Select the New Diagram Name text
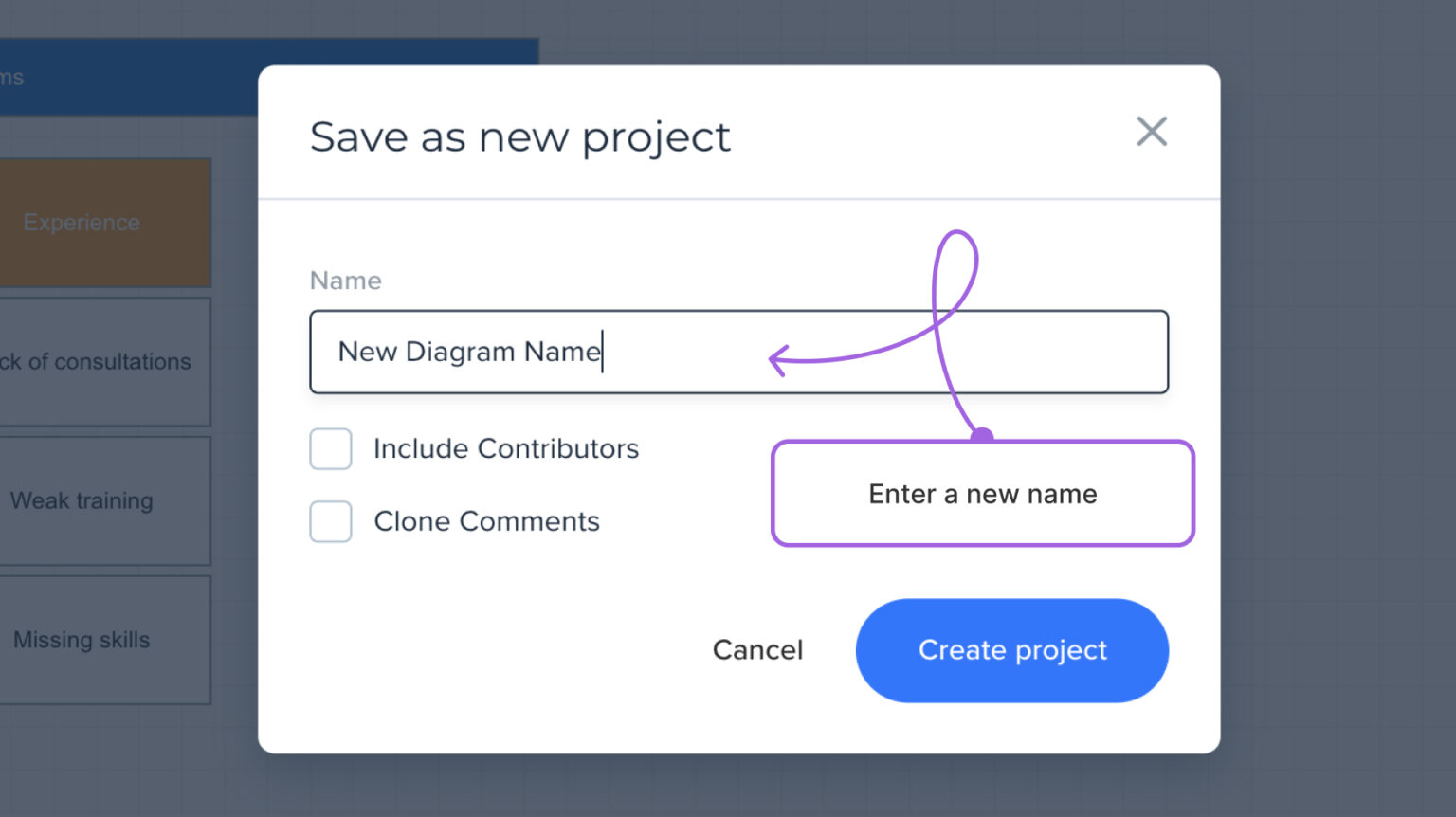Viewport: 1456px width, 817px height. pyautogui.click(x=468, y=352)
